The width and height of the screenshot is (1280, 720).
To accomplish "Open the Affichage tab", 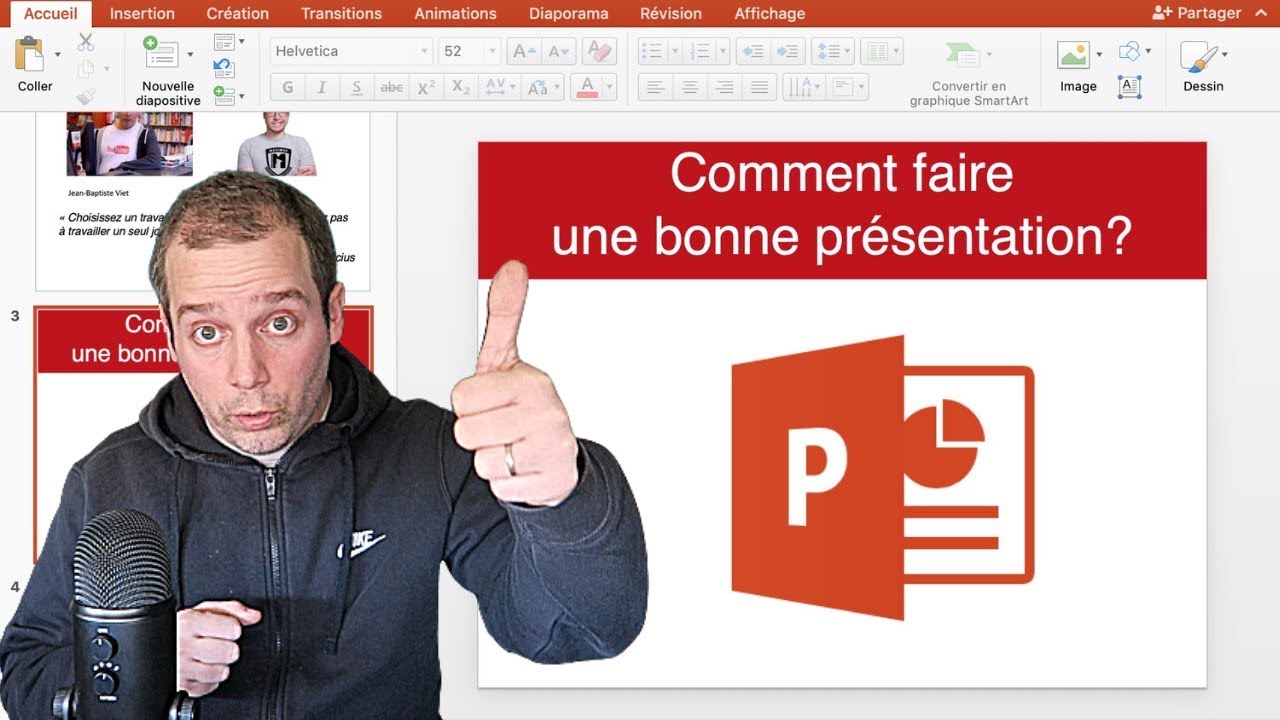I will pyautogui.click(x=769, y=13).
